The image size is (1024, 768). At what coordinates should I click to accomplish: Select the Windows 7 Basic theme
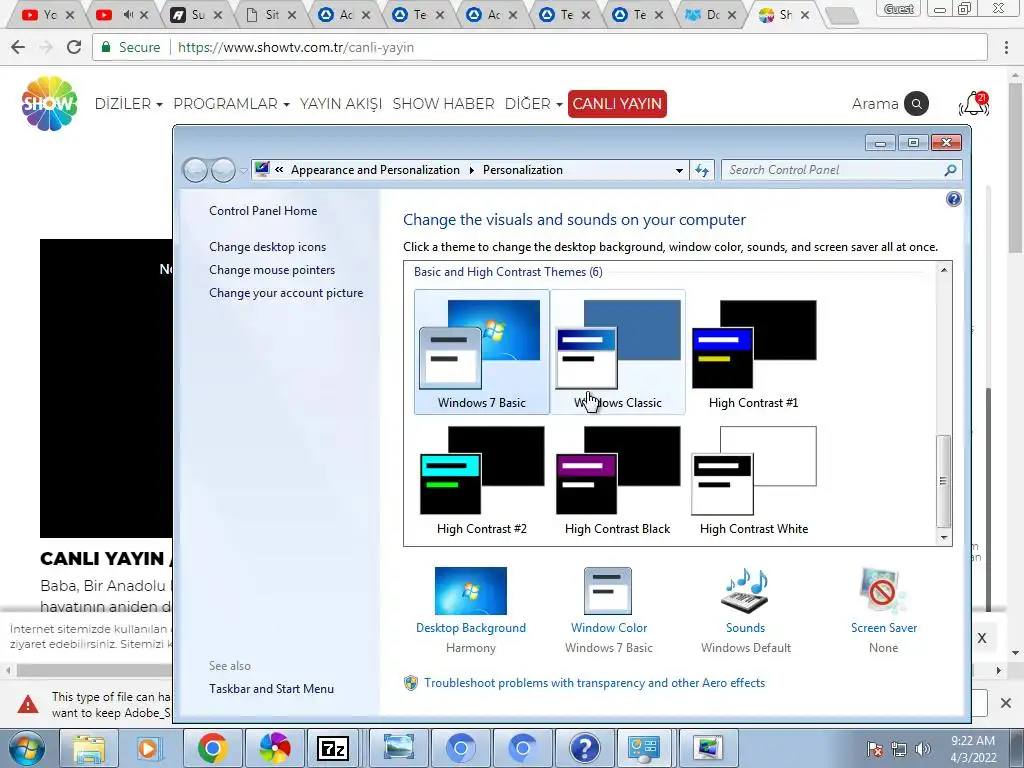point(482,352)
